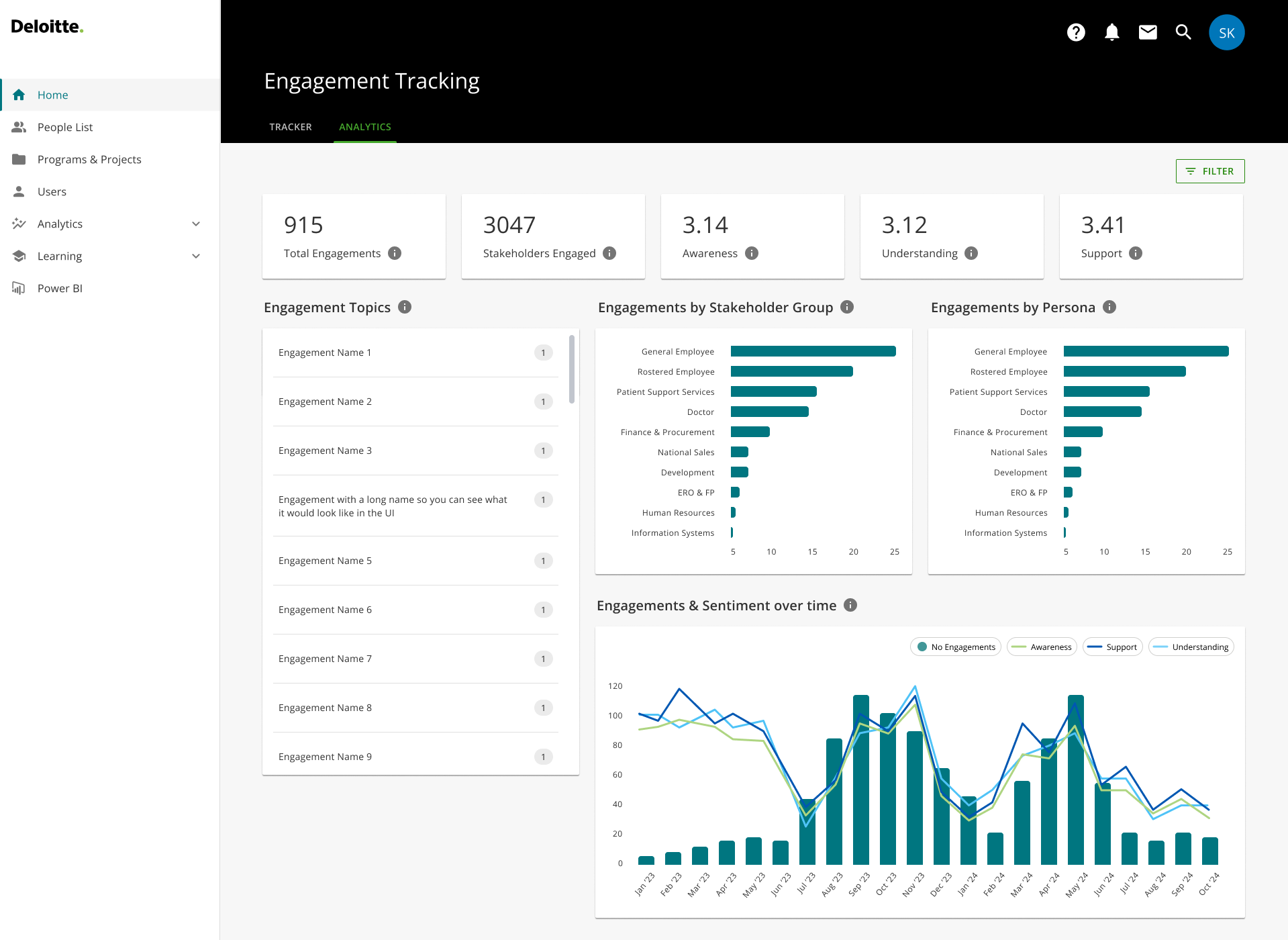
Task: Open Programs & Projects page
Action: tap(89, 159)
